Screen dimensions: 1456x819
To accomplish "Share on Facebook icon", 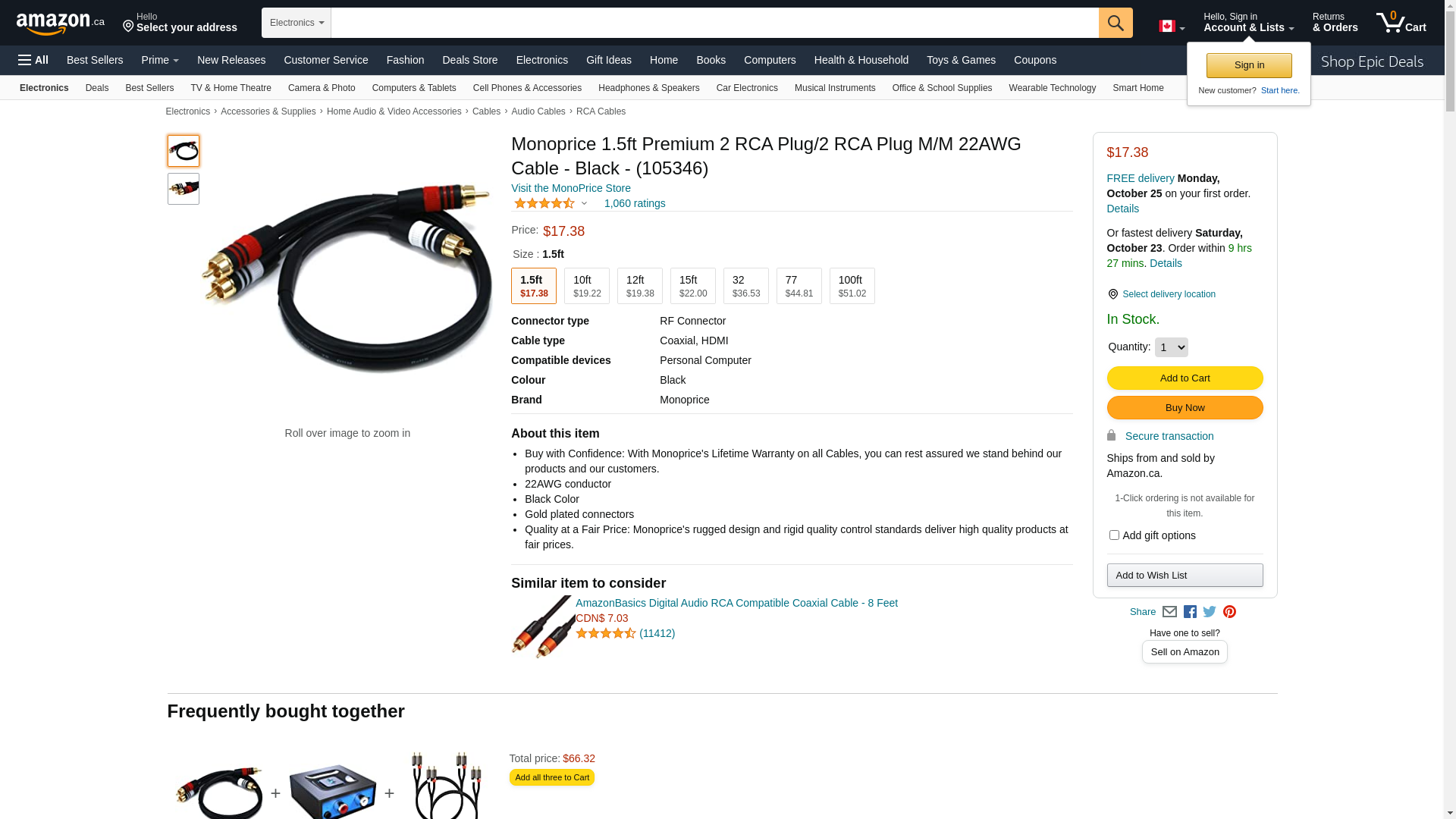I will pos(1190,612).
